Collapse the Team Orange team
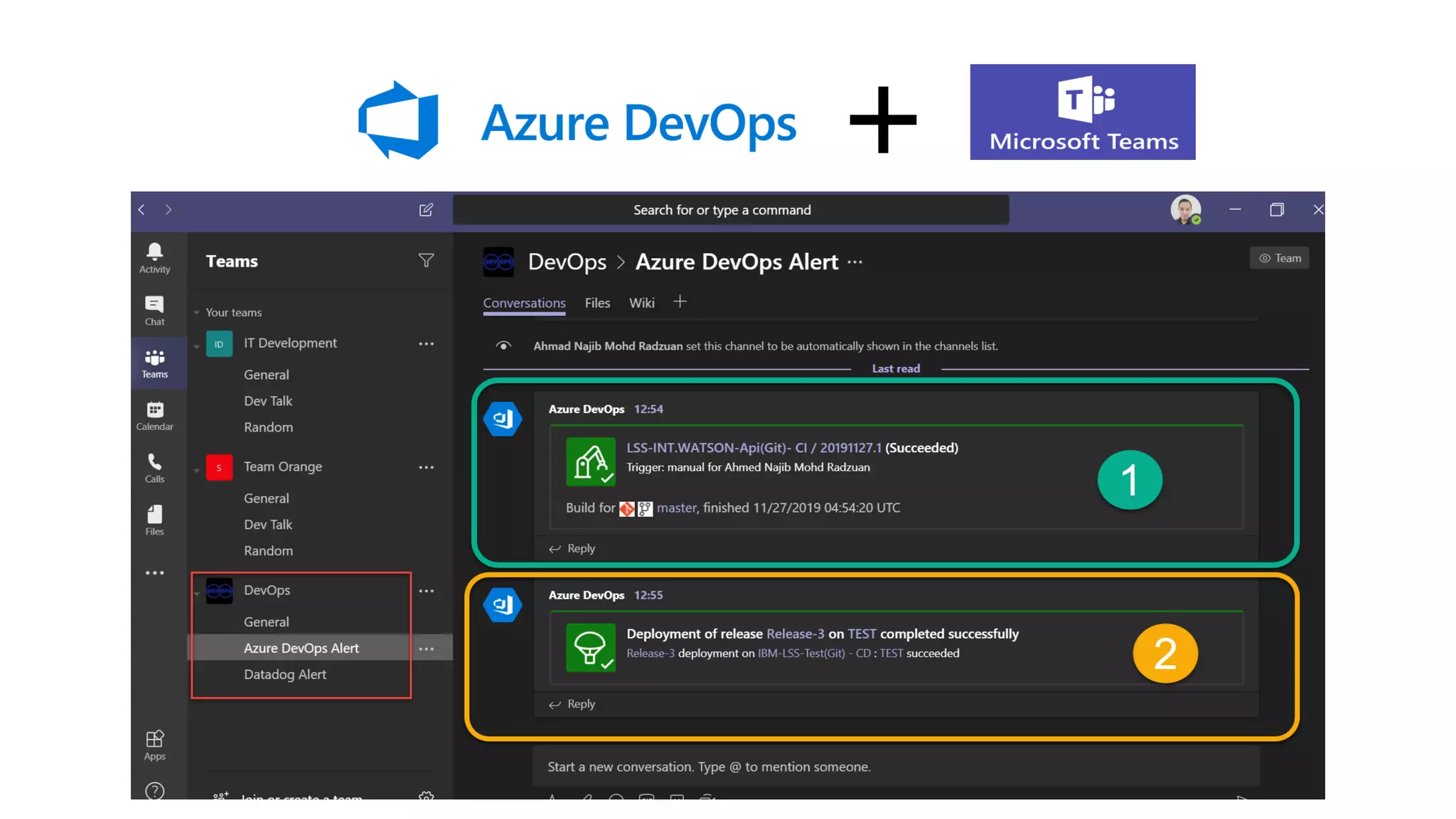The width and height of the screenshot is (1456, 819). pyautogui.click(x=197, y=470)
